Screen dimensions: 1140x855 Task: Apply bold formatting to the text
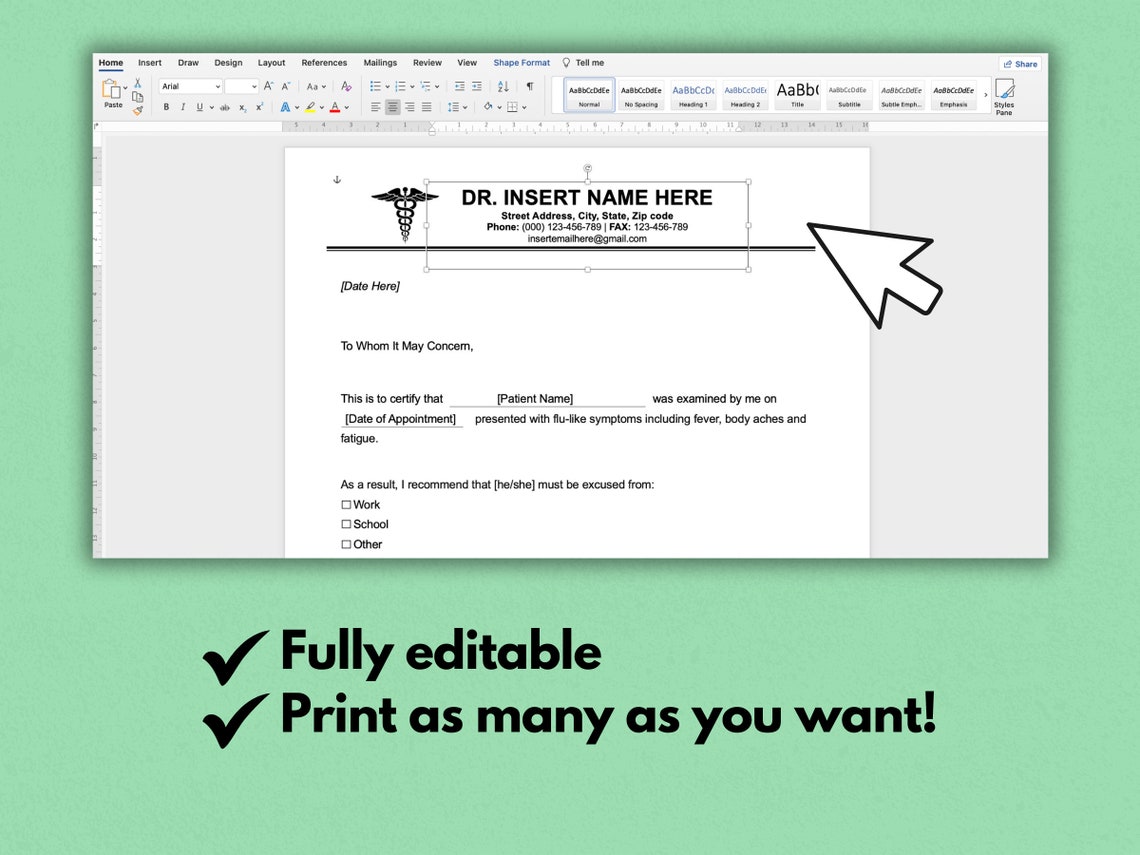pyautogui.click(x=166, y=107)
